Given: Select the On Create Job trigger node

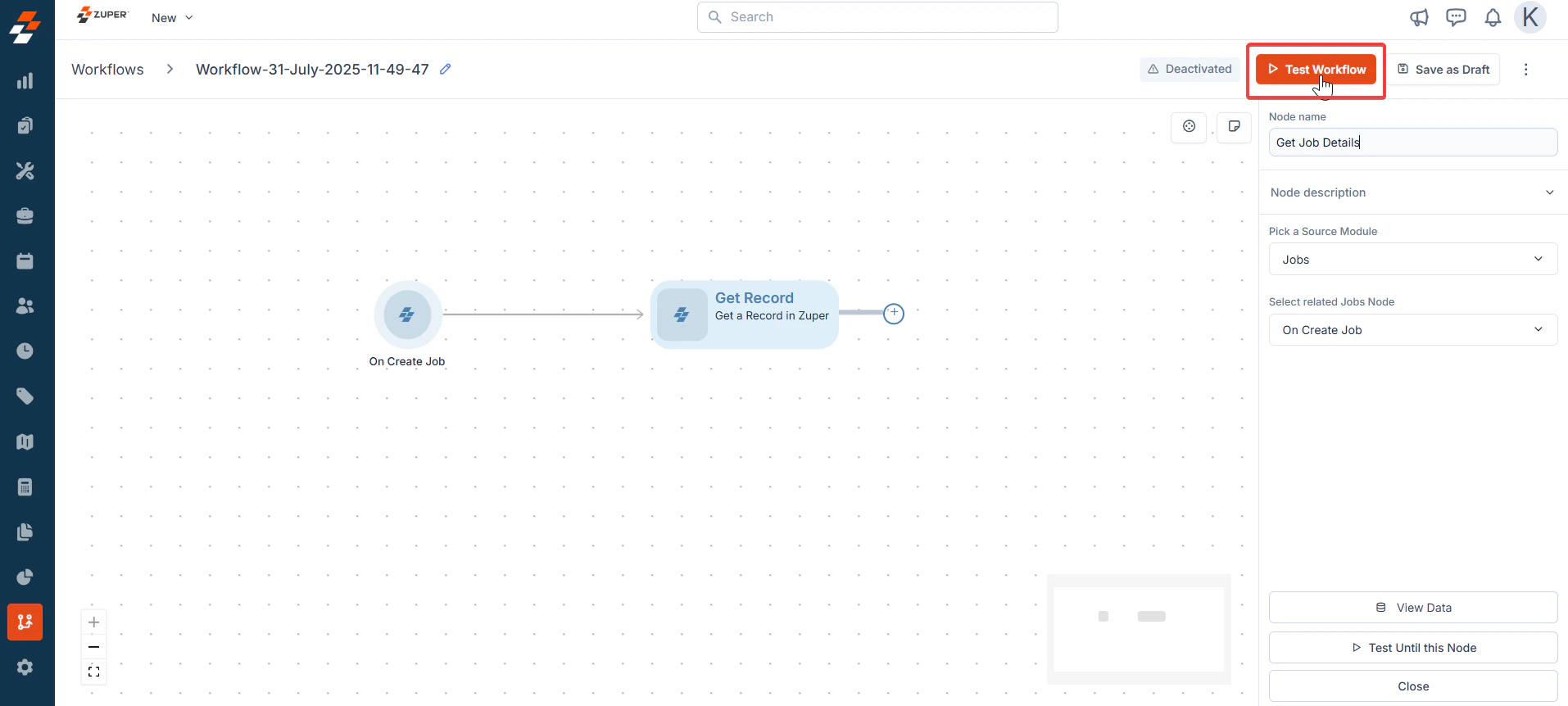Looking at the screenshot, I should point(408,315).
